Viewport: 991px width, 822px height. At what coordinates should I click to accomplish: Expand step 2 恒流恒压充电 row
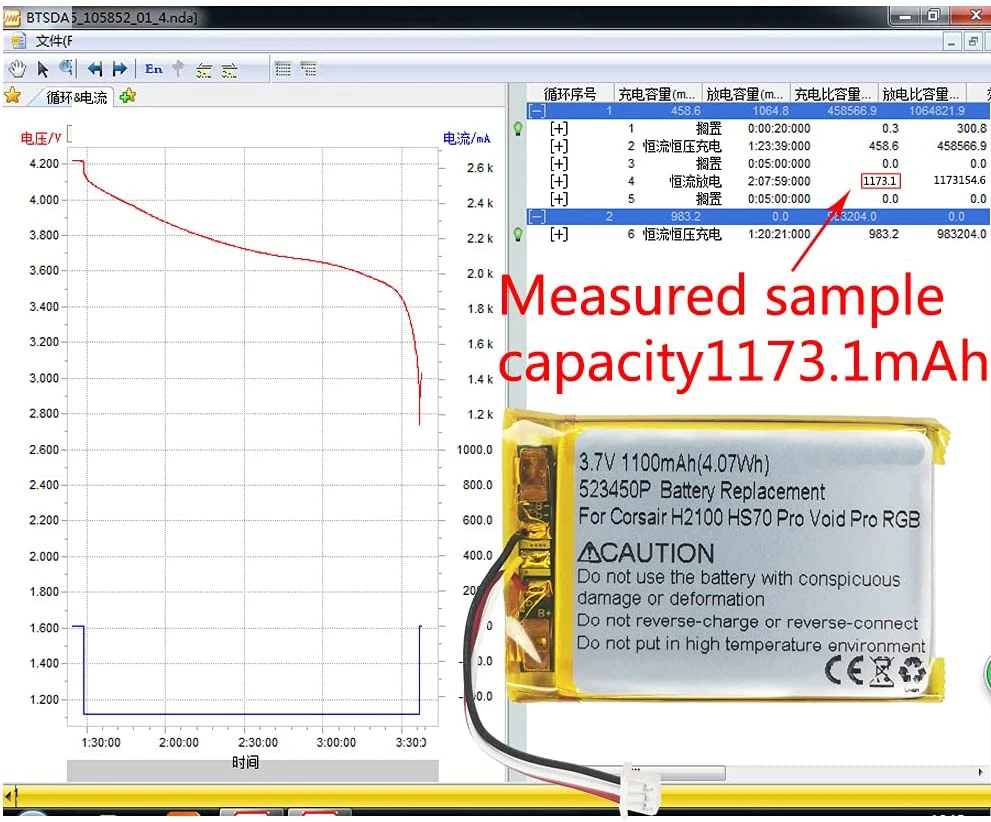pyautogui.click(x=559, y=147)
